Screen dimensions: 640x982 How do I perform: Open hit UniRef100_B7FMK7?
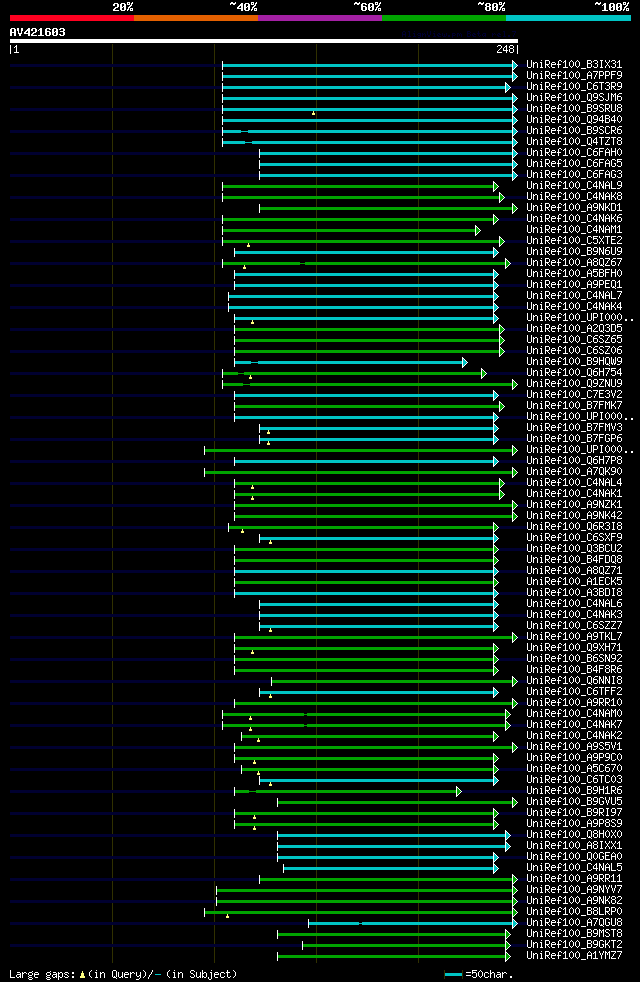[x=574, y=406]
